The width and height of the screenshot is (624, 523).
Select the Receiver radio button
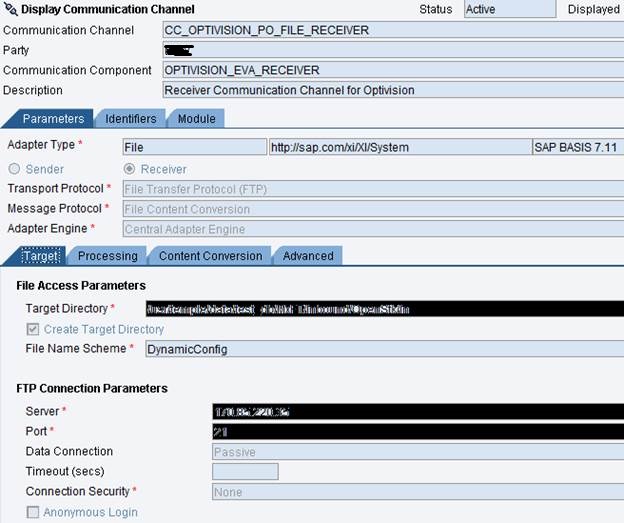click(x=129, y=169)
